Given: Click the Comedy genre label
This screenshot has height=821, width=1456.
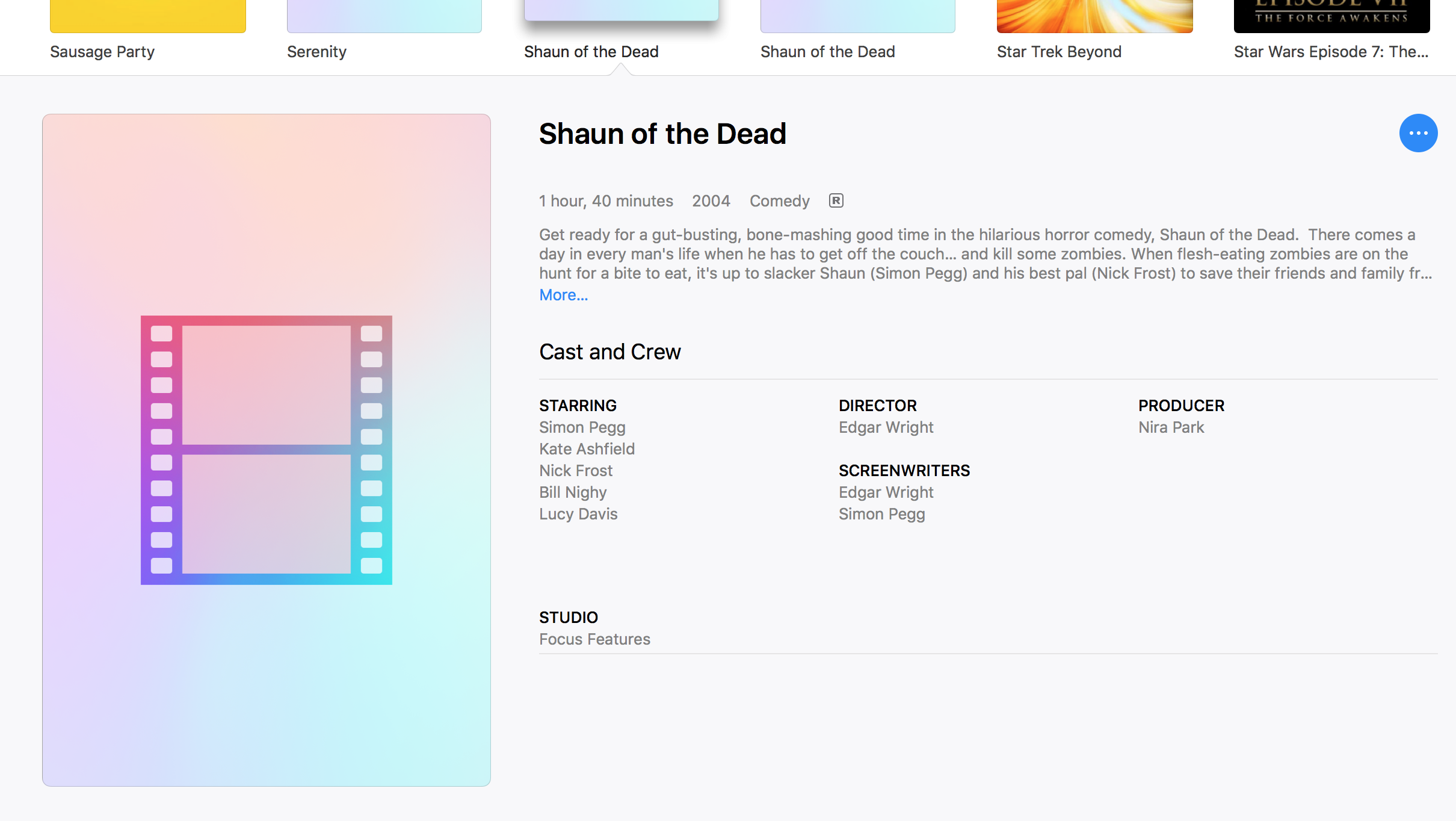Looking at the screenshot, I should point(779,201).
